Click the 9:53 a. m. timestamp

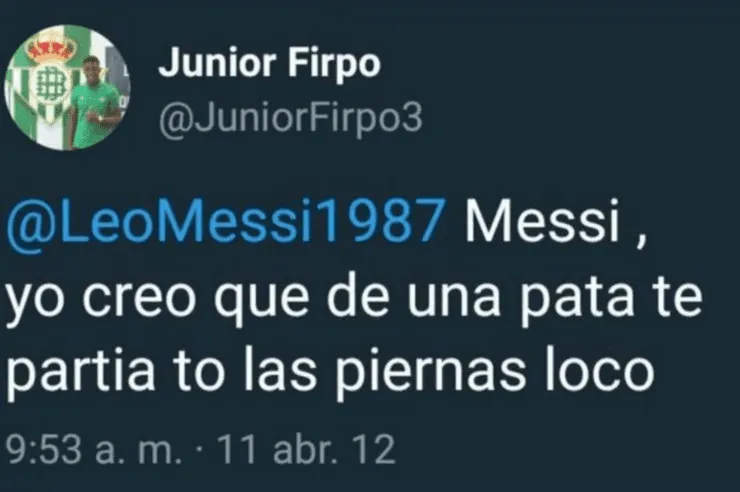tap(93, 450)
